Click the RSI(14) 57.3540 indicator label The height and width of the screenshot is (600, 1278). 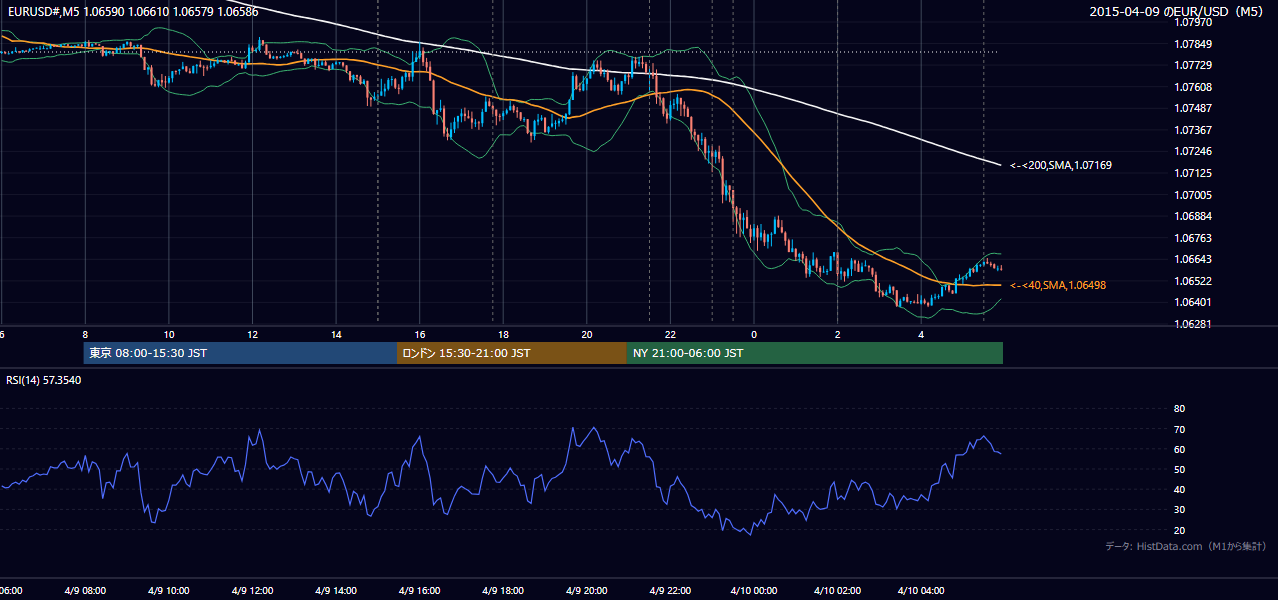pos(44,380)
